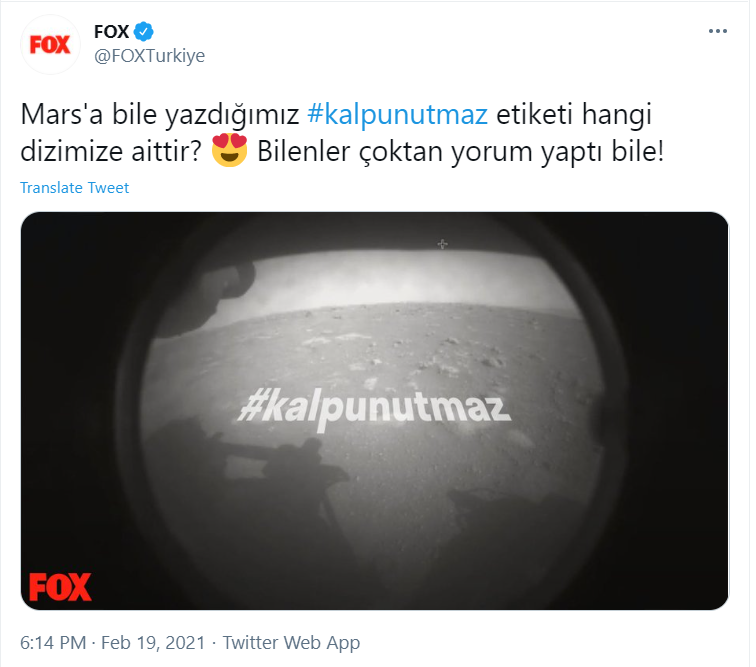Open the tweet's three-dot more menu

(x=717, y=31)
